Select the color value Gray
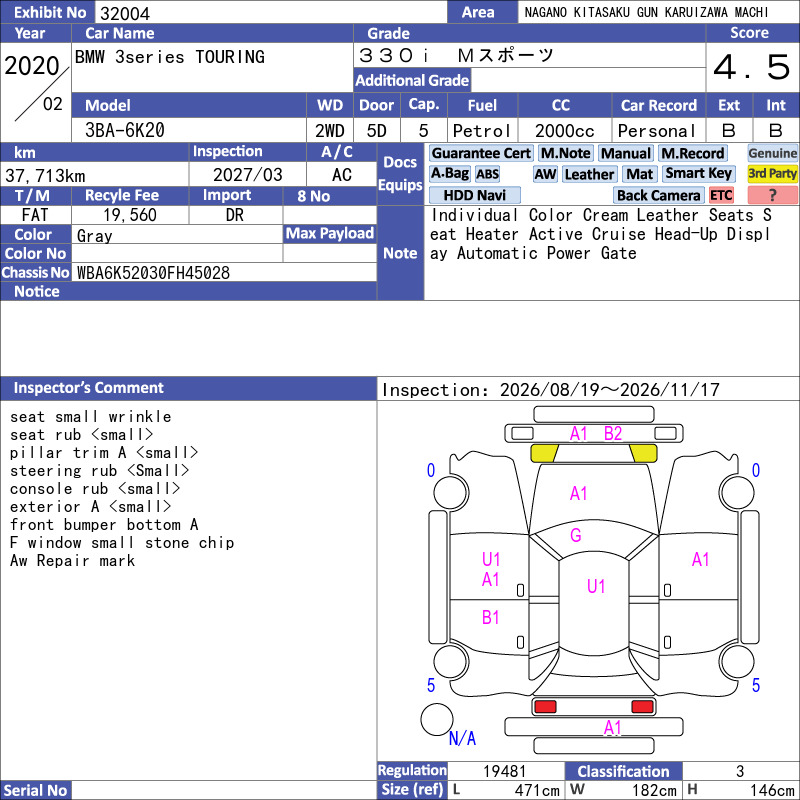 point(94,236)
